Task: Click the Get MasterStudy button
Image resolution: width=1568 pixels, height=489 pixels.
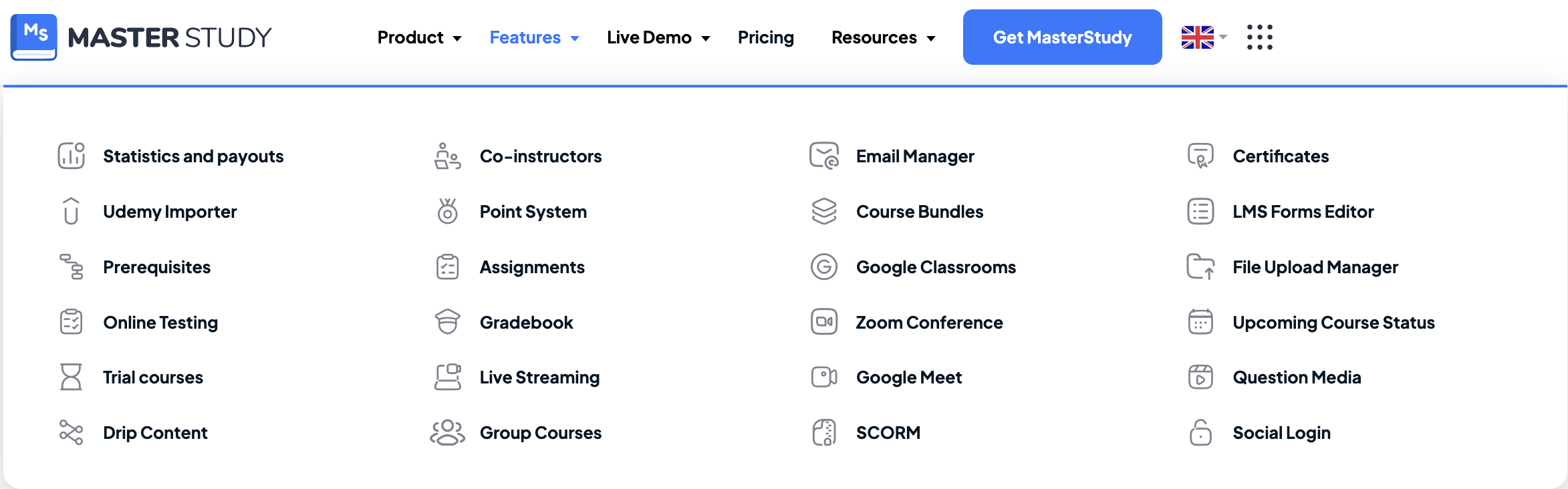Action: click(x=1062, y=37)
